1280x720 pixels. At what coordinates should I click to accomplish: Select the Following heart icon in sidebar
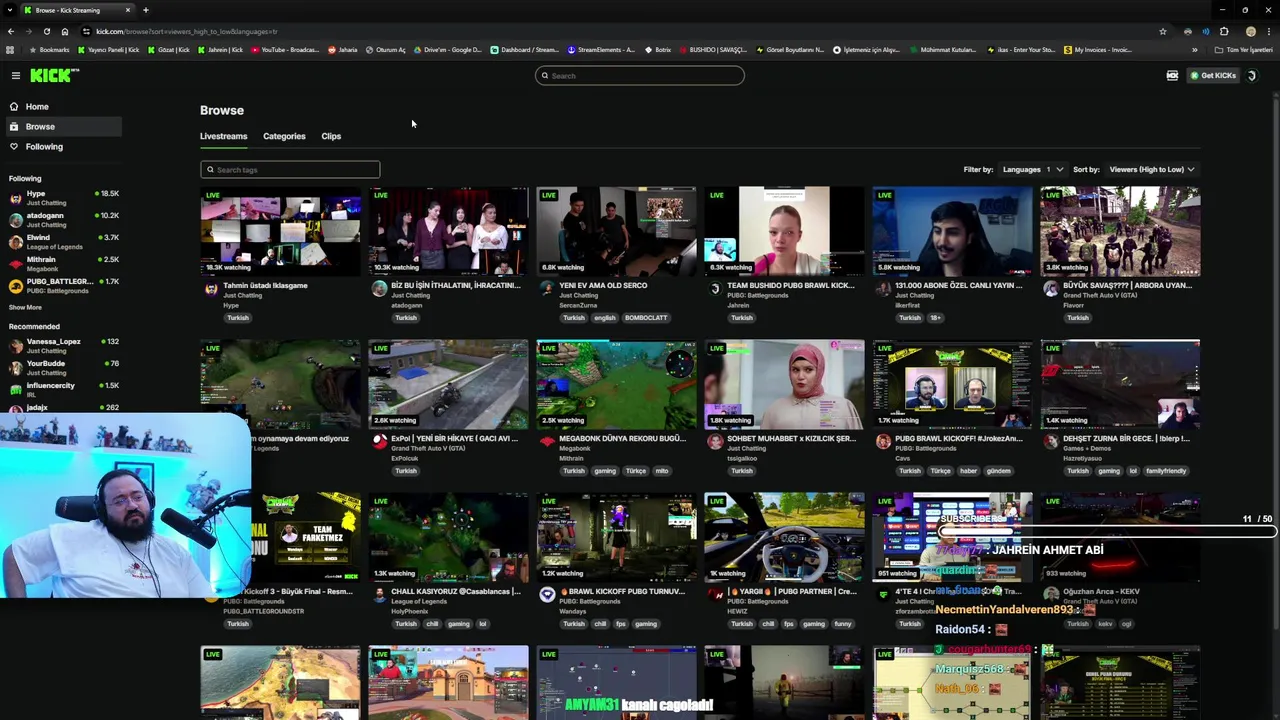click(x=14, y=147)
